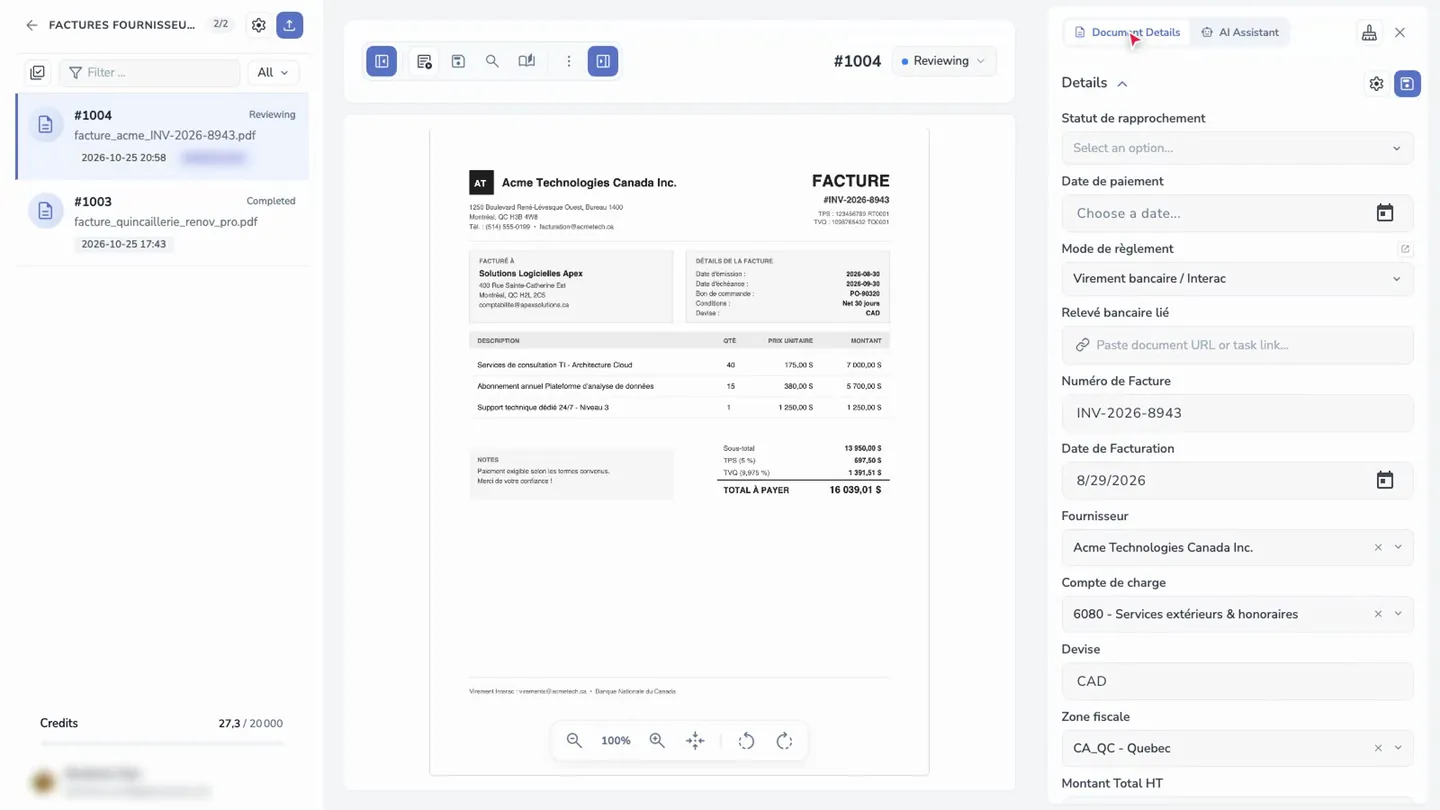Image resolution: width=1440 pixels, height=810 pixels.
Task: Save details with the blue floppy button
Action: coord(1407,84)
